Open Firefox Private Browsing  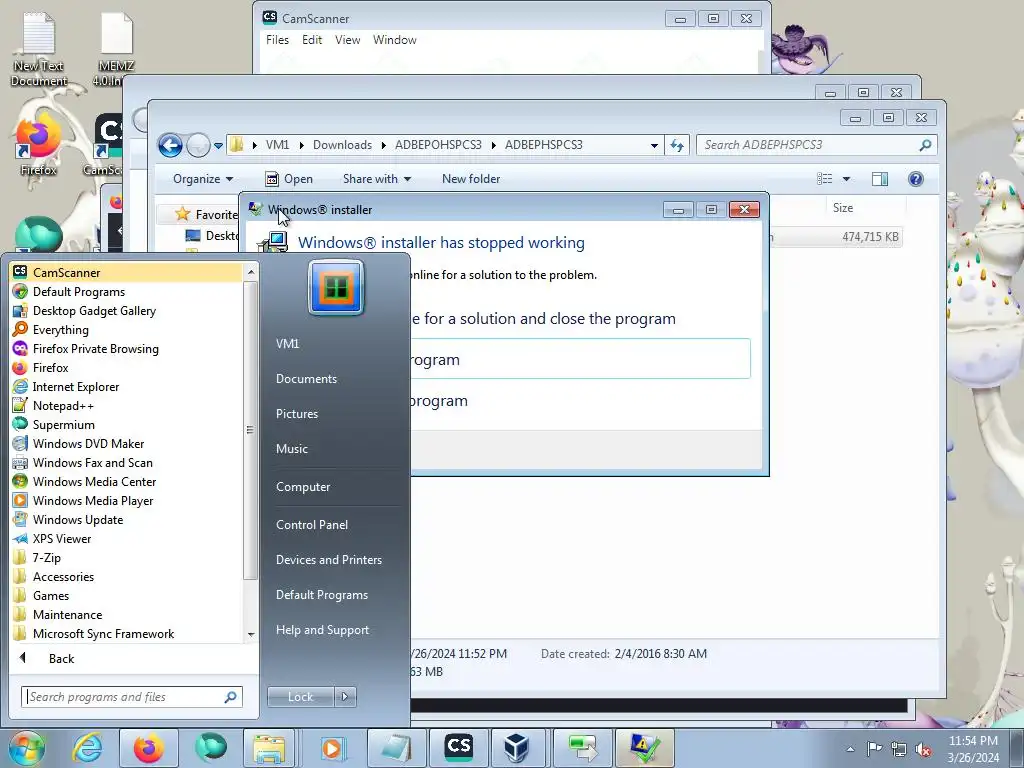126,348
